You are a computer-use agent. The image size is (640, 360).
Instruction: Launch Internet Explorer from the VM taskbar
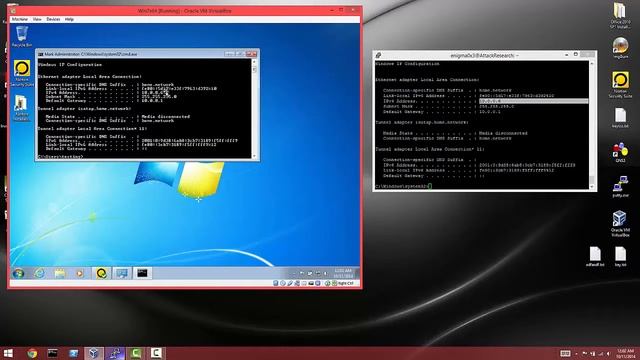(39, 273)
